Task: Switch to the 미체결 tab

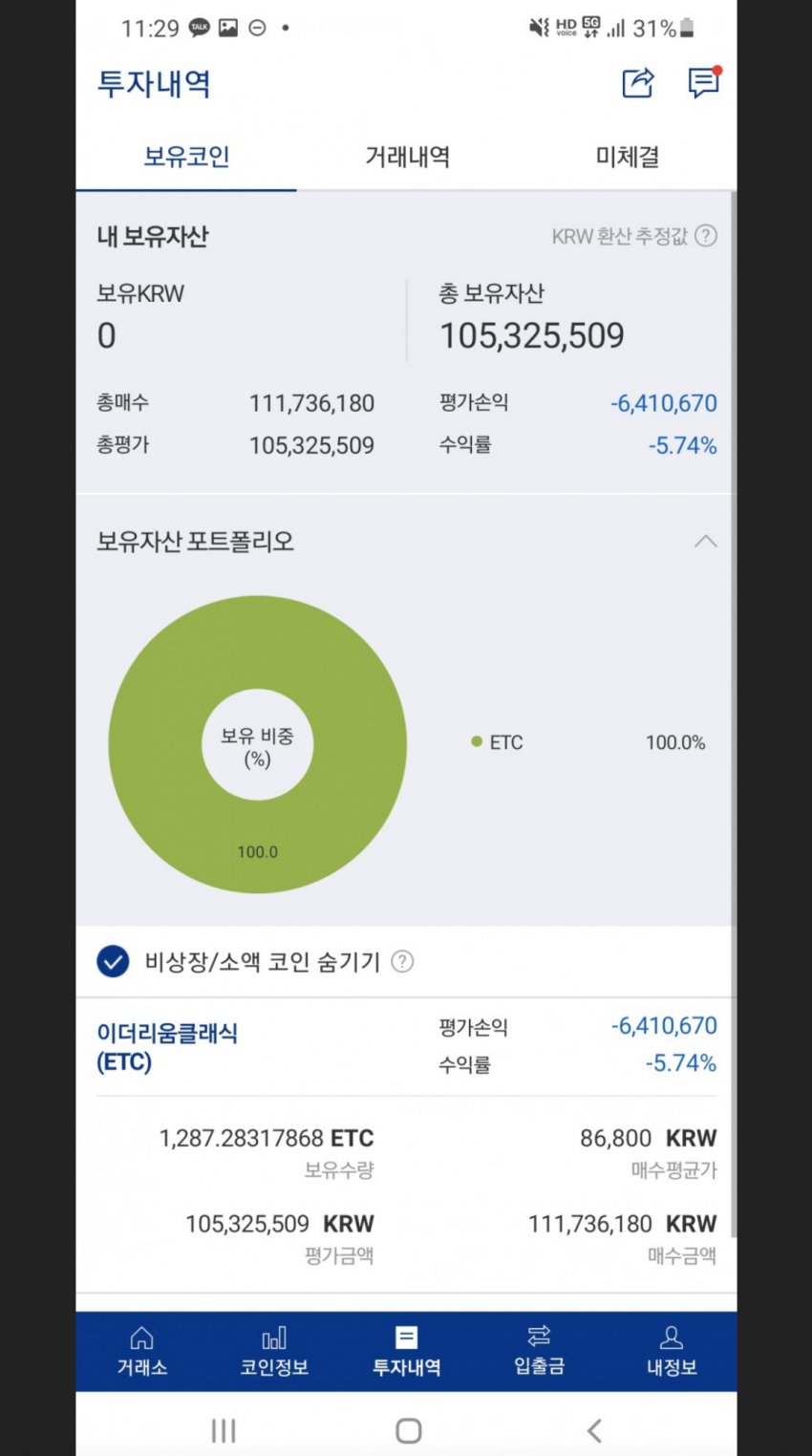Action: (x=627, y=157)
